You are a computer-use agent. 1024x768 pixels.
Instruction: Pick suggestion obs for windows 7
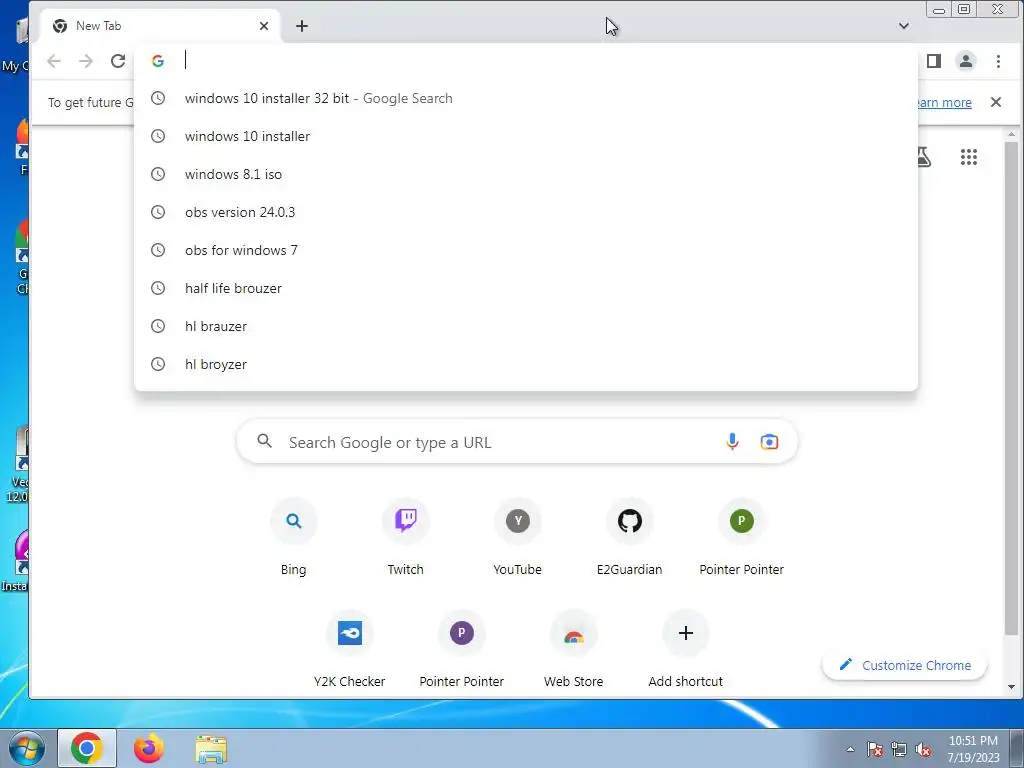(x=526, y=250)
